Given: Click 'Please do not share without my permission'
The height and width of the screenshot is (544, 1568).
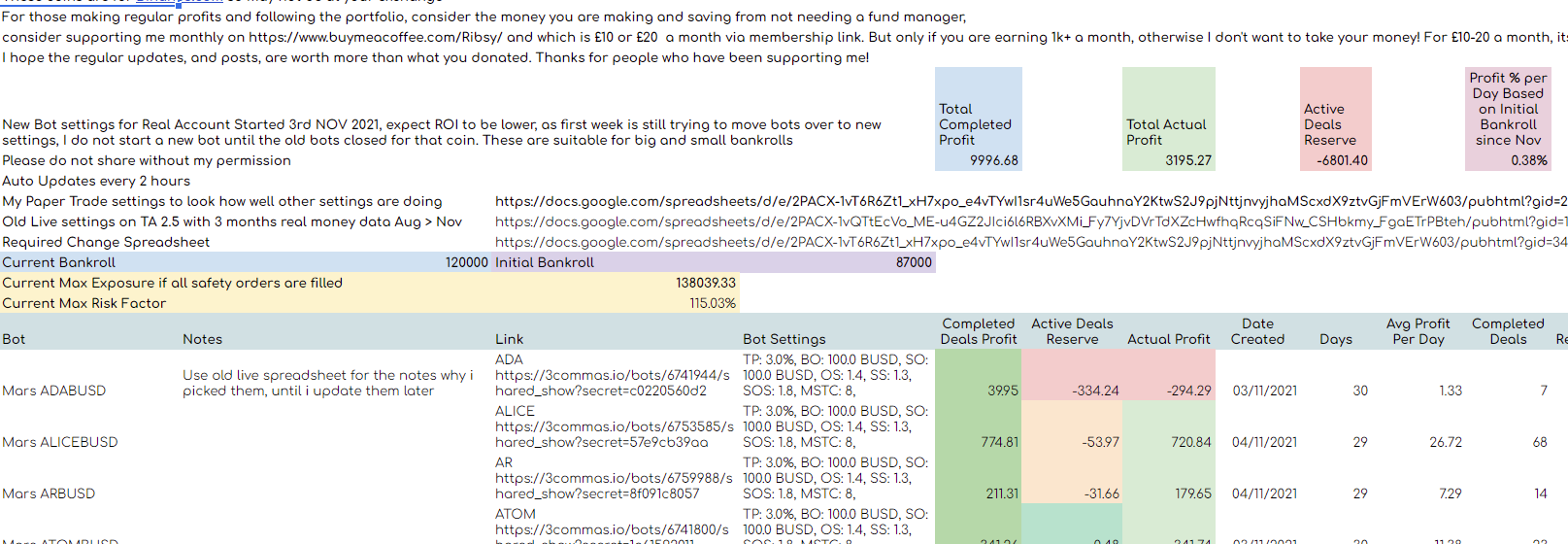Looking at the screenshot, I should [x=147, y=160].
